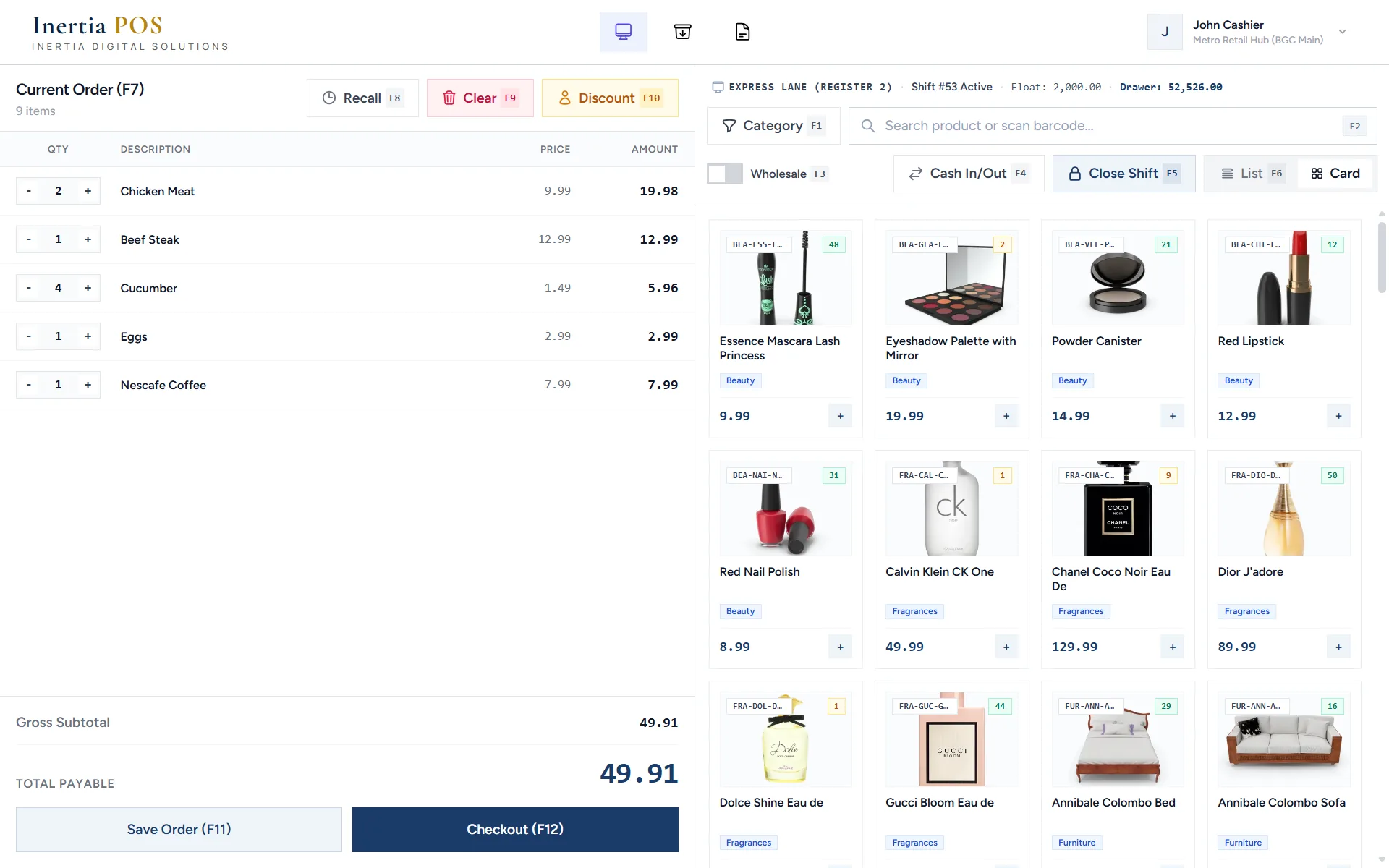Screen dimensions: 1389x868
Task: Decrease Chicken Meat quantity
Action: 29,191
